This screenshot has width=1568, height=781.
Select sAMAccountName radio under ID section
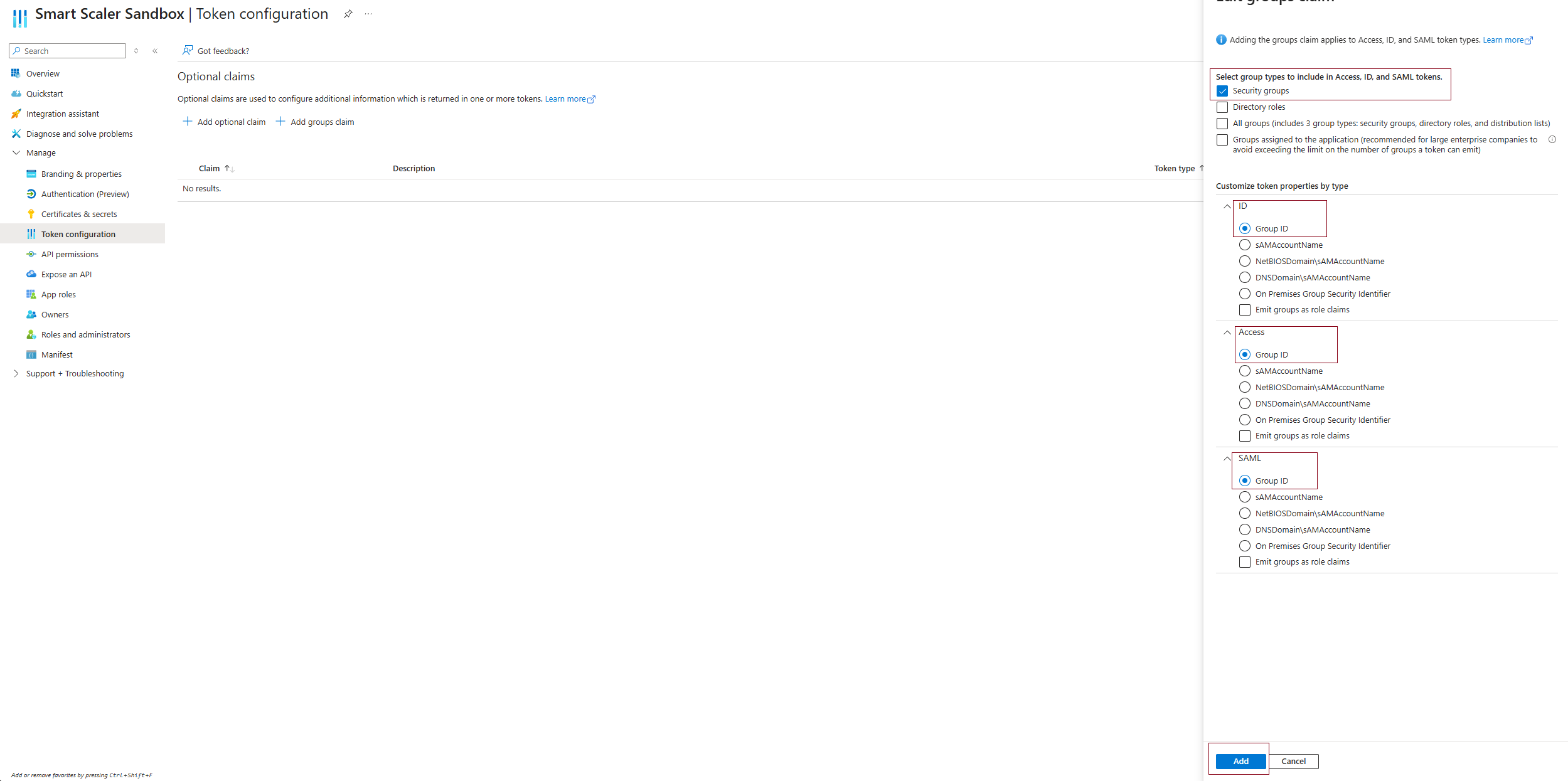(1245, 245)
